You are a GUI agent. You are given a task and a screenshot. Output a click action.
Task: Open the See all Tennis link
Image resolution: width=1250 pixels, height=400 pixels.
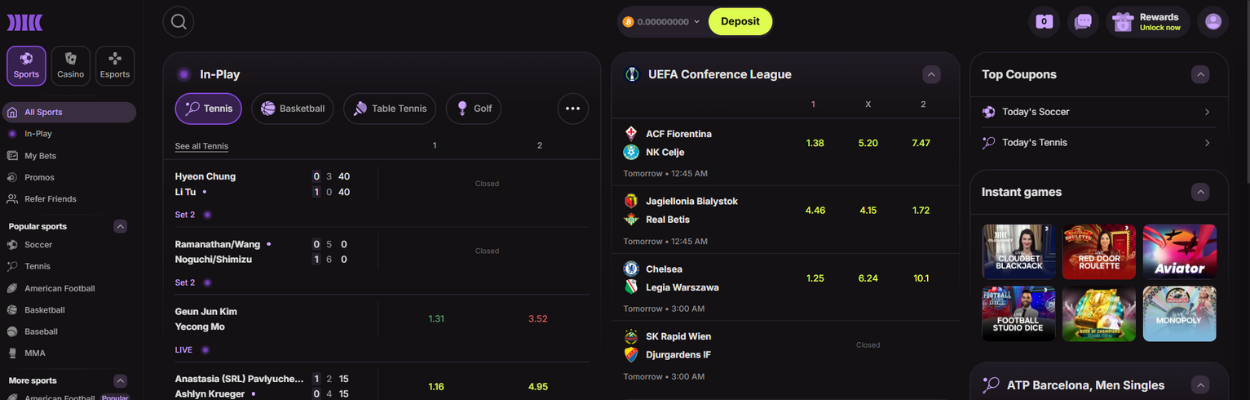tap(201, 146)
